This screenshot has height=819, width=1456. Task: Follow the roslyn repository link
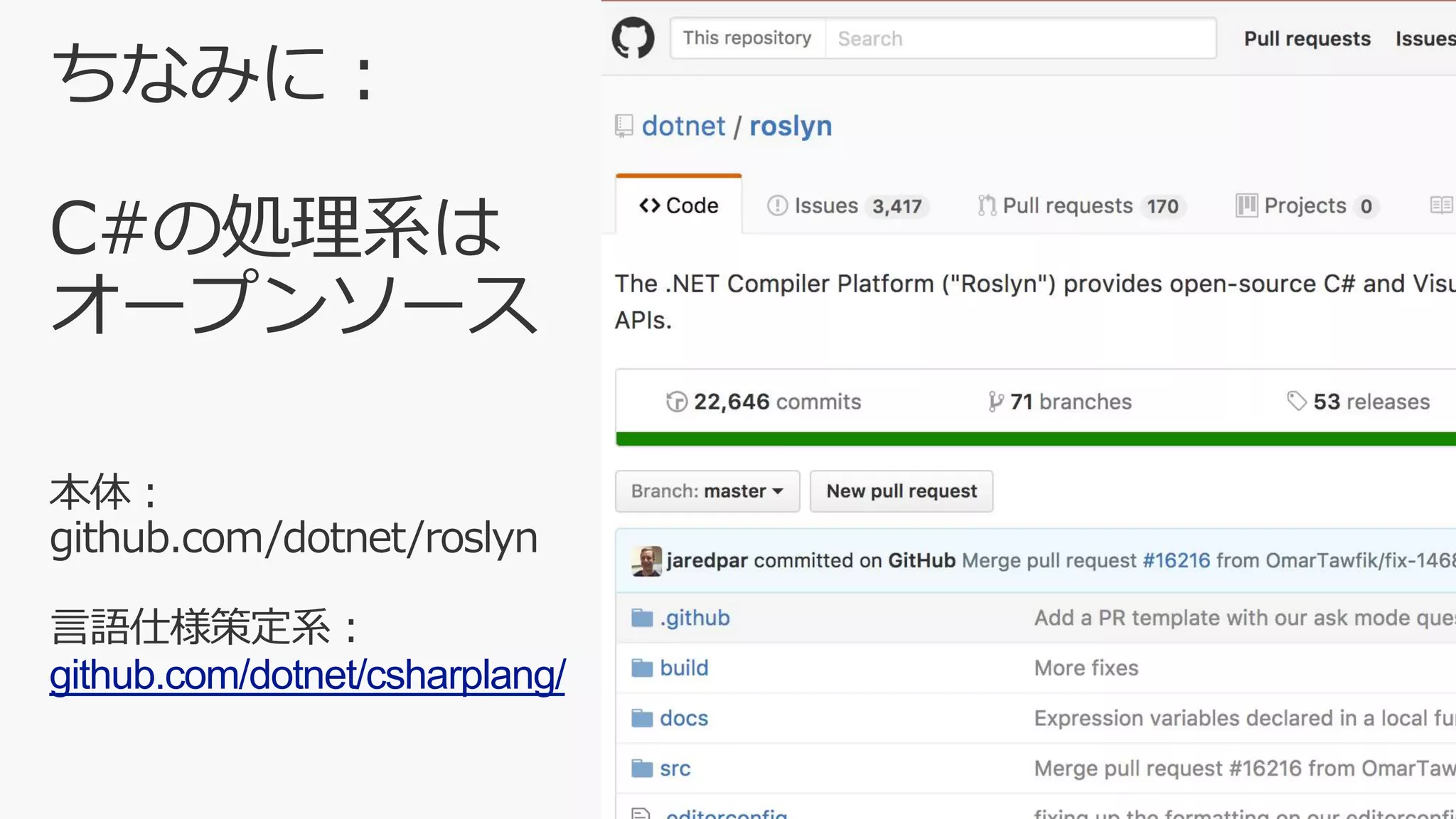pyautogui.click(x=791, y=127)
